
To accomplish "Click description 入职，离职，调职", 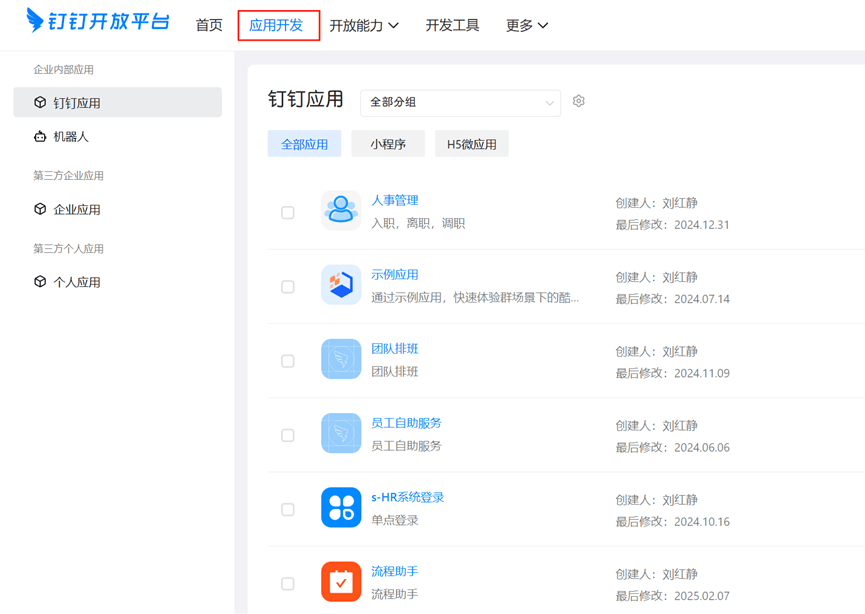I will 418,223.
